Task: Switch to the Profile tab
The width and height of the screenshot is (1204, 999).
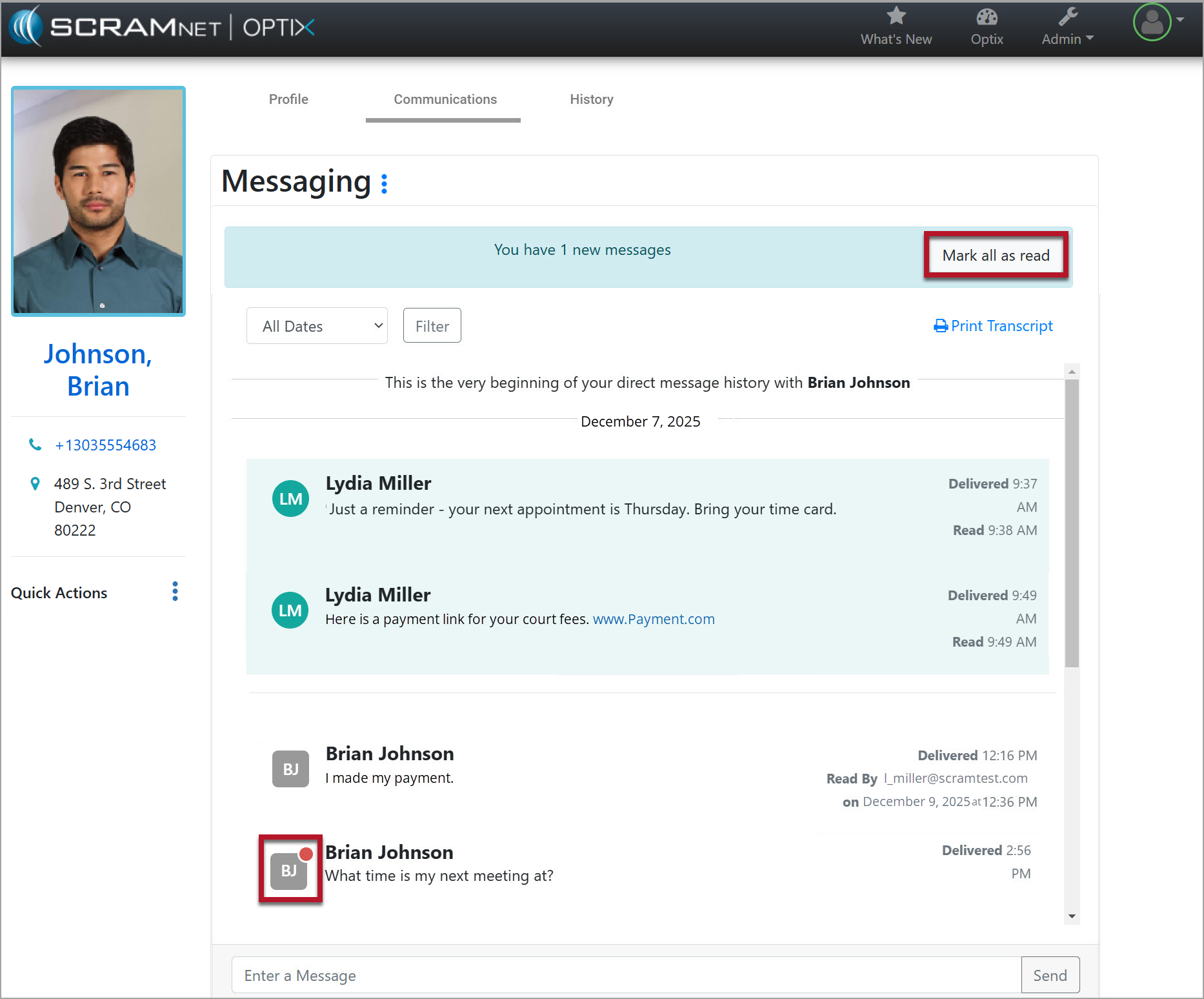Action: pyautogui.click(x=288, y=99)
